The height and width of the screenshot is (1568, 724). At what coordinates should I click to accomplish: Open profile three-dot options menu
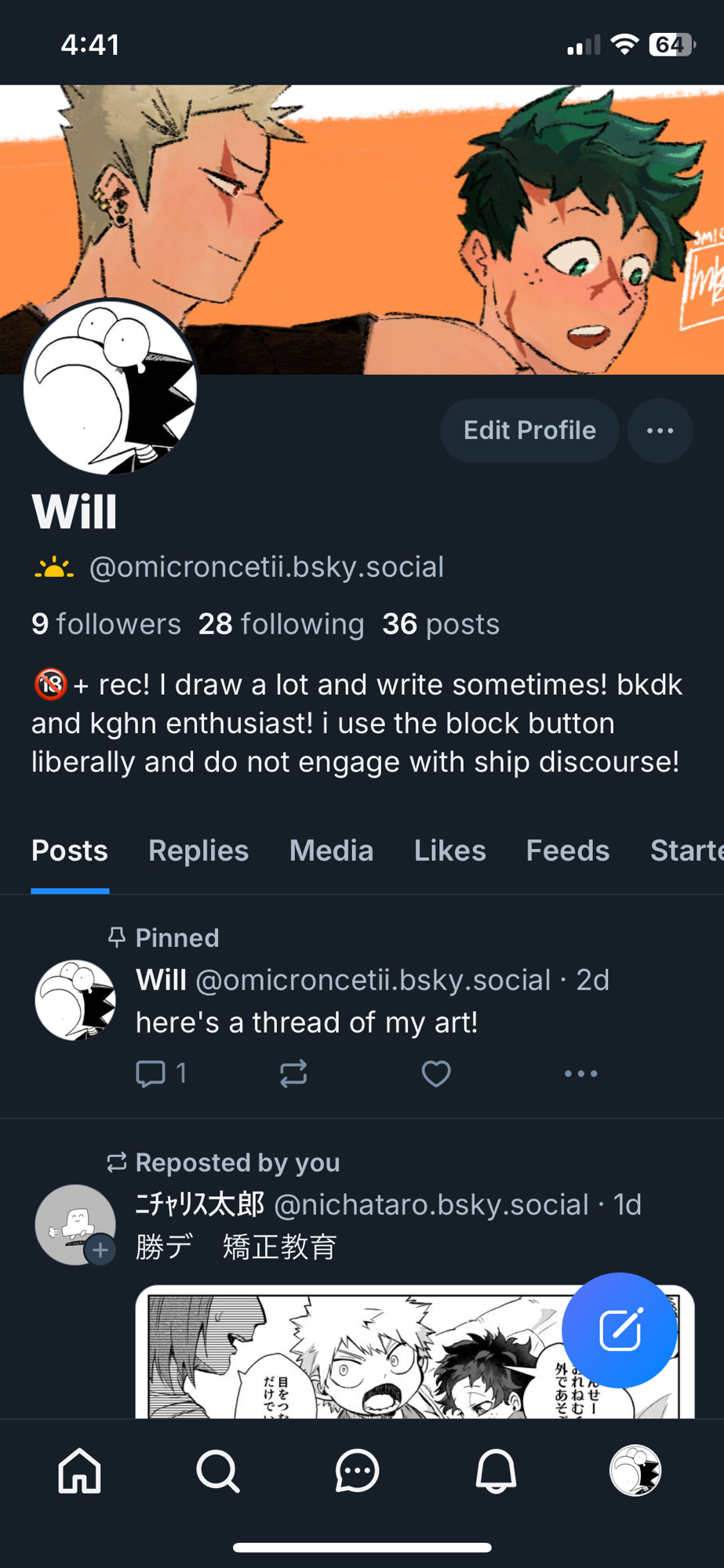[x=660, y=430]
